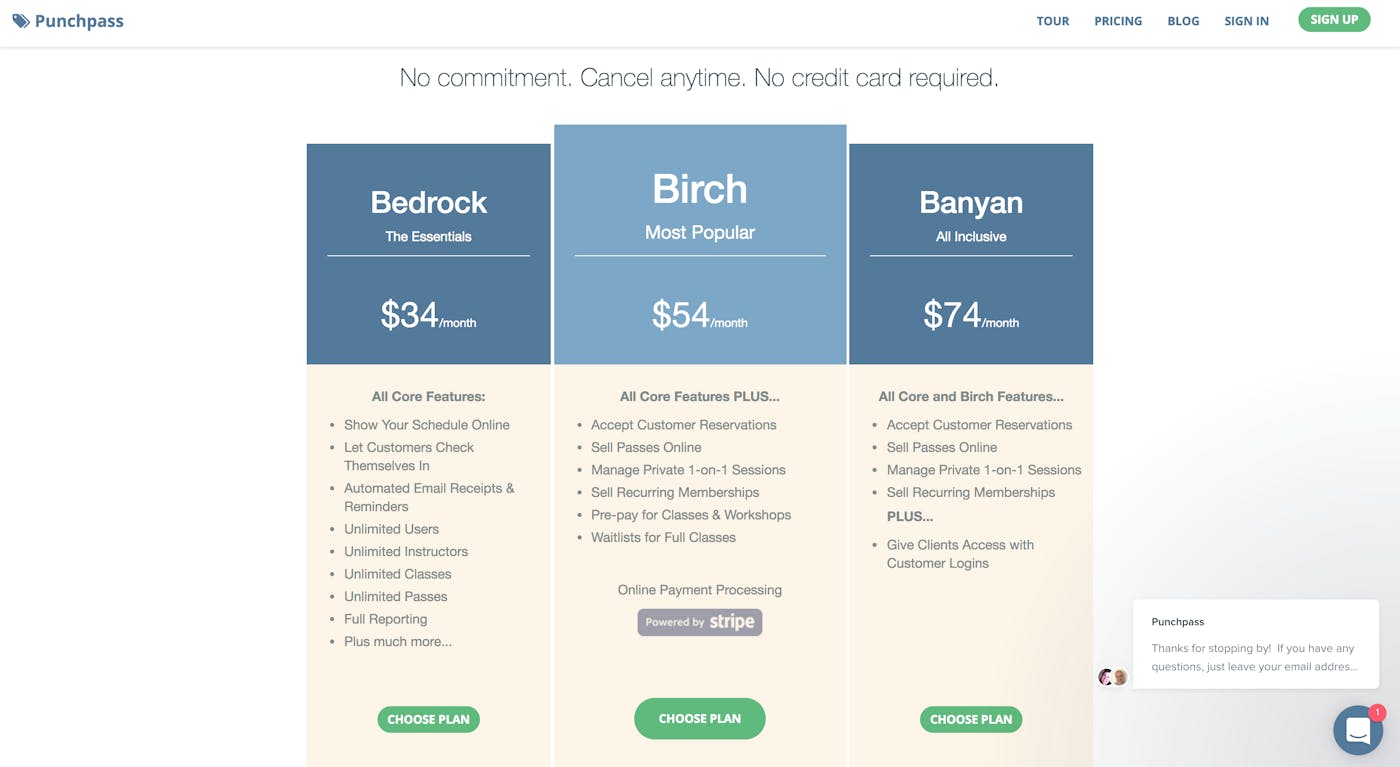Click the Birch Most Popular header

[699, 232]
